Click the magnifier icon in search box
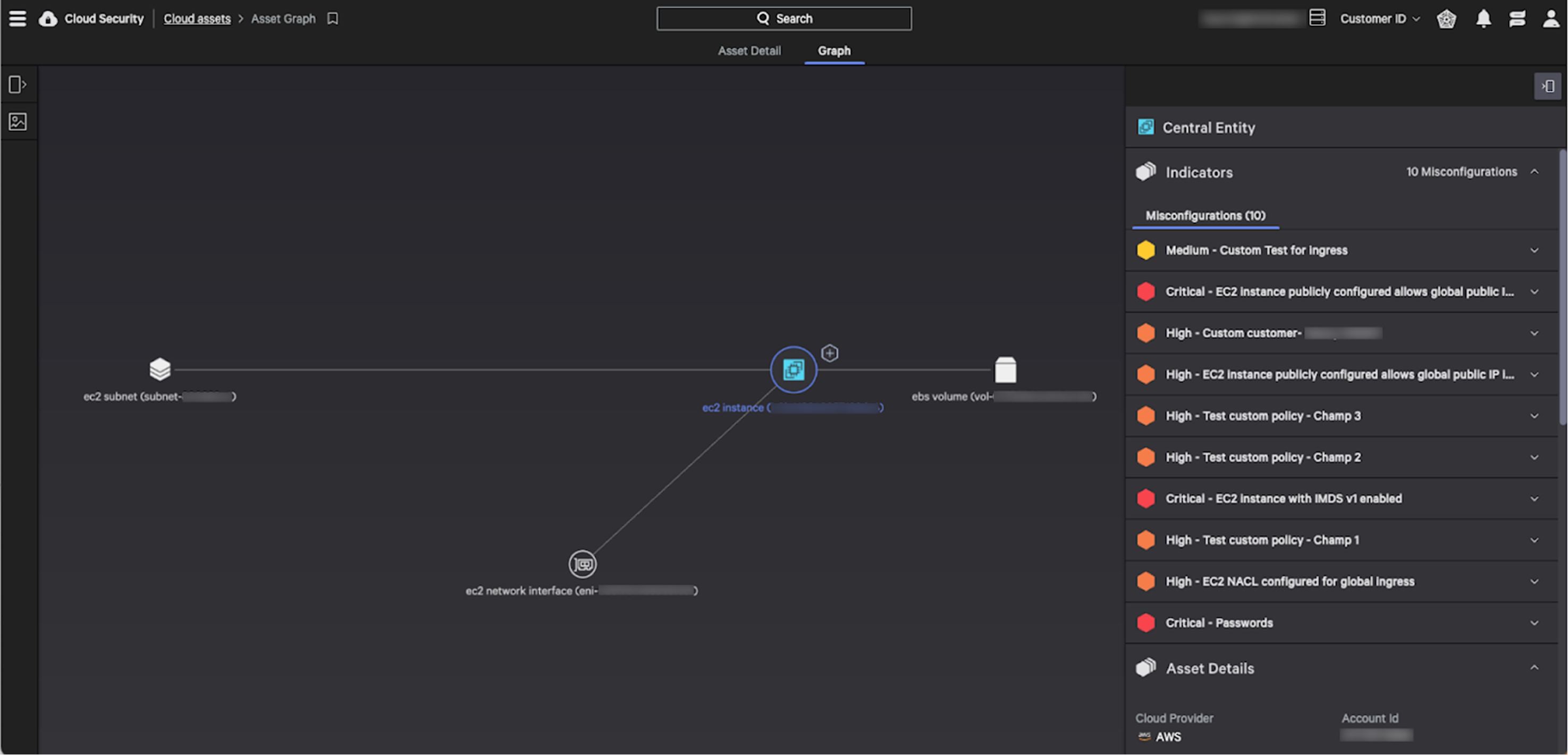 click(x=763, y=18)
